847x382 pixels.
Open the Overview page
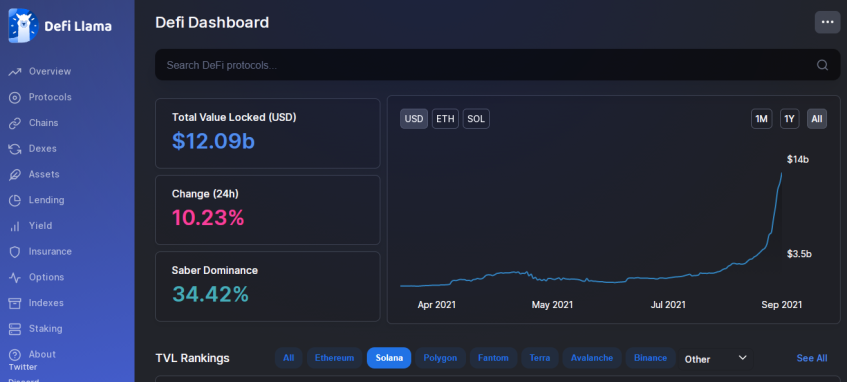pyautogui.click(x=50, y=71)
